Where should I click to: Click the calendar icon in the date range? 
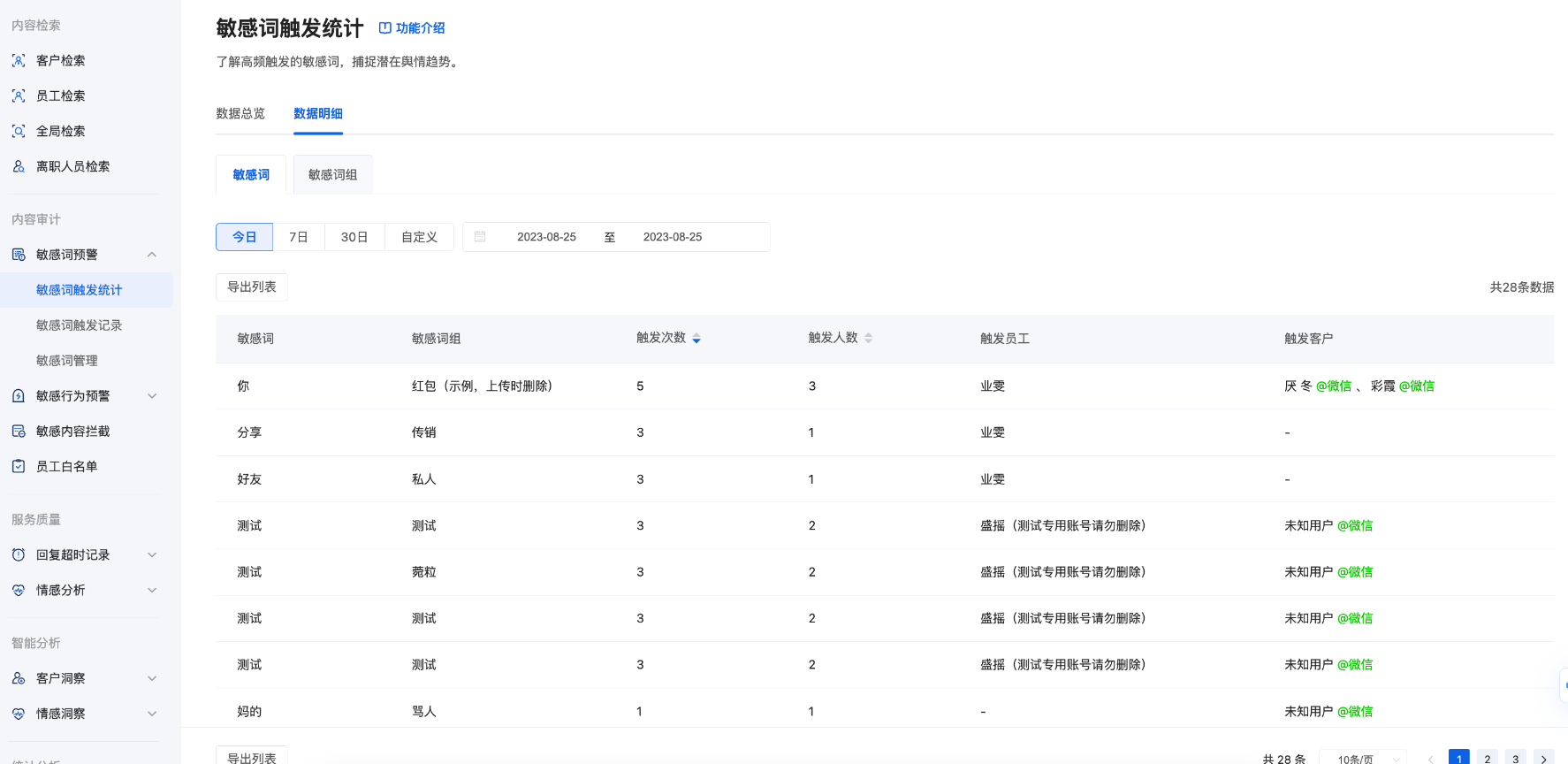tap(480, 237)
